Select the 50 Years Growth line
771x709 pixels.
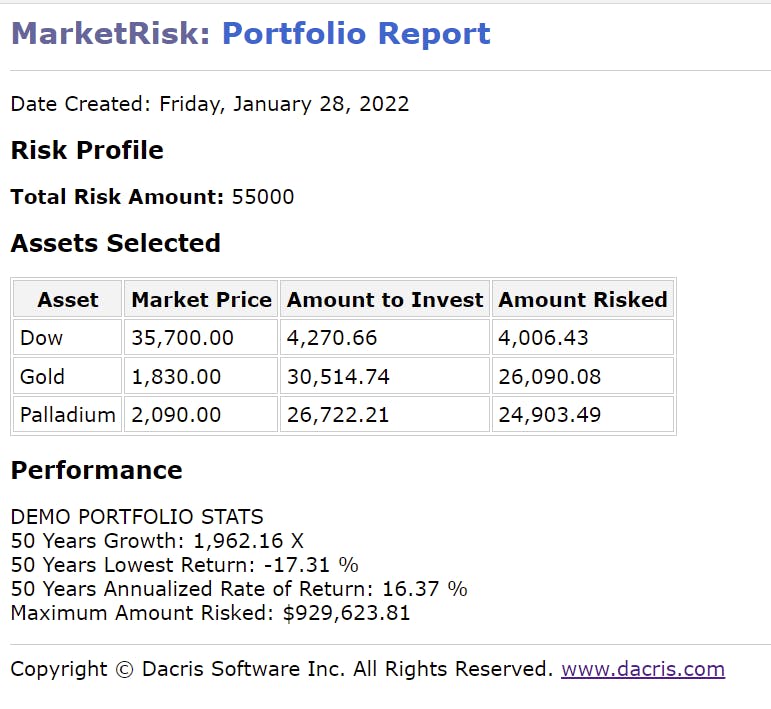pos(157,541)
